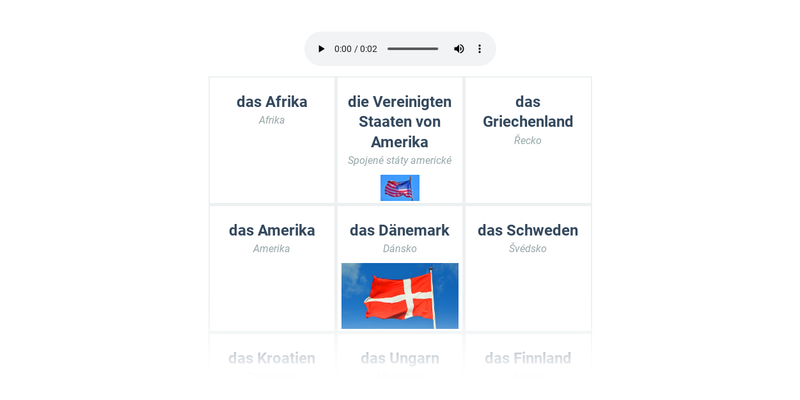Image resolution: width=800 pixels, height=400 pixels.
Task: Choose the das Ungarn card
Action: (x=400, y=358)
